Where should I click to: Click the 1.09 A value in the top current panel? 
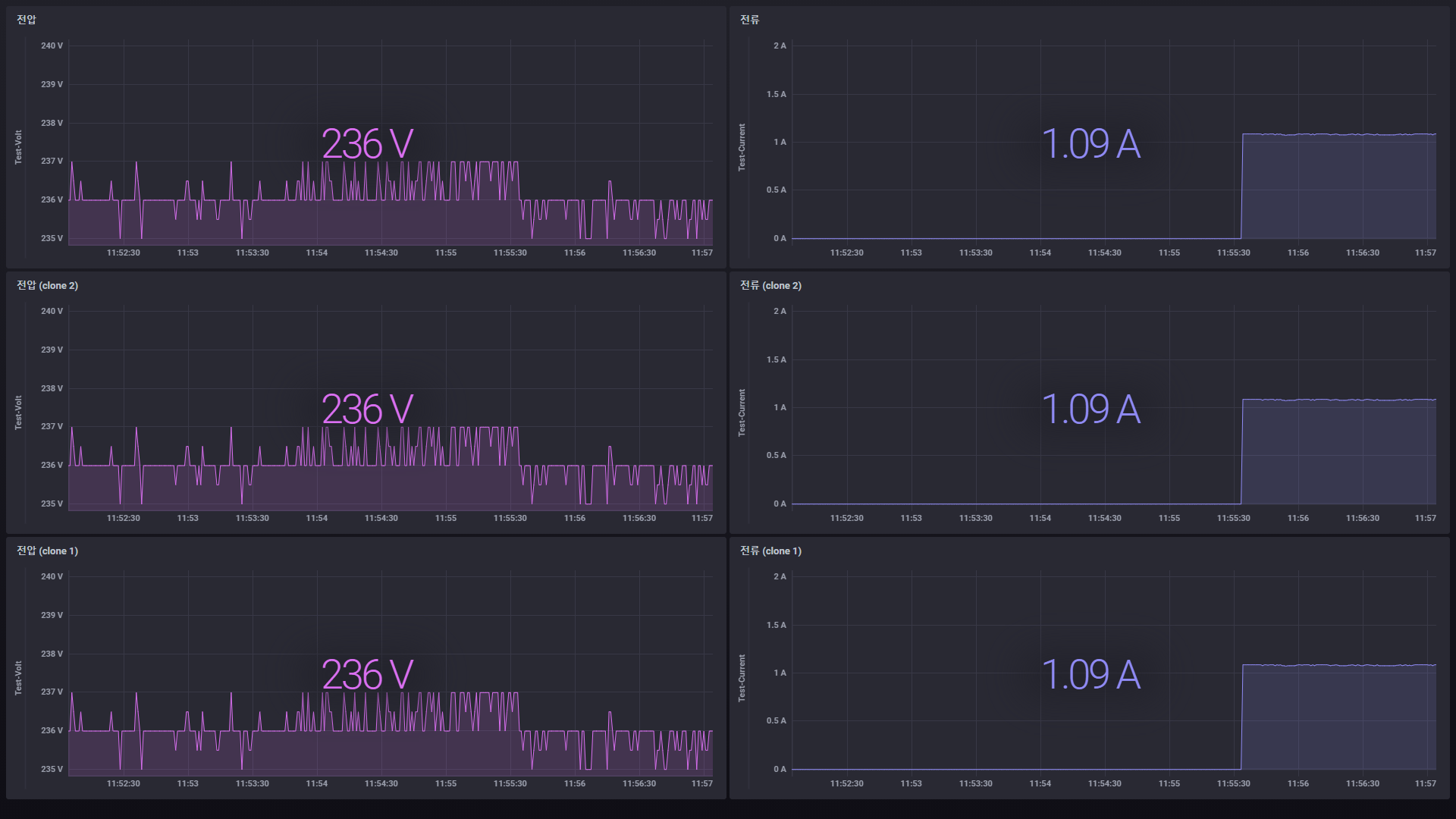pyautogui.click(x=1092, y=143)
